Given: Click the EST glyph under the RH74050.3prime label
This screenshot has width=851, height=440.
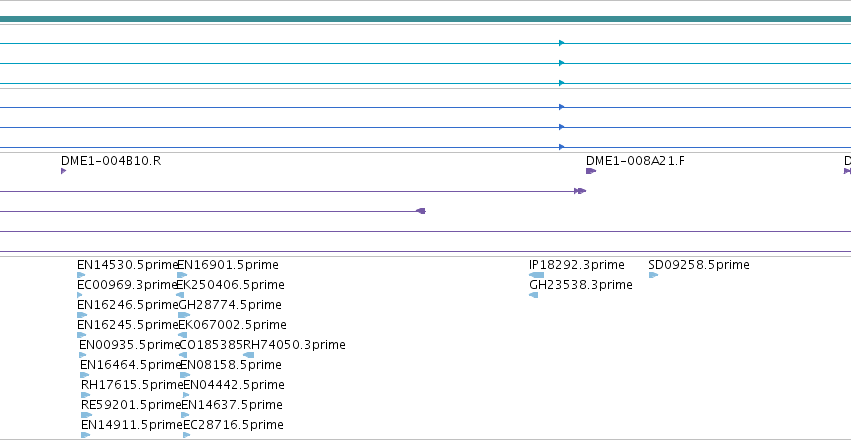Looking at the screenshot, I should 249,355.
